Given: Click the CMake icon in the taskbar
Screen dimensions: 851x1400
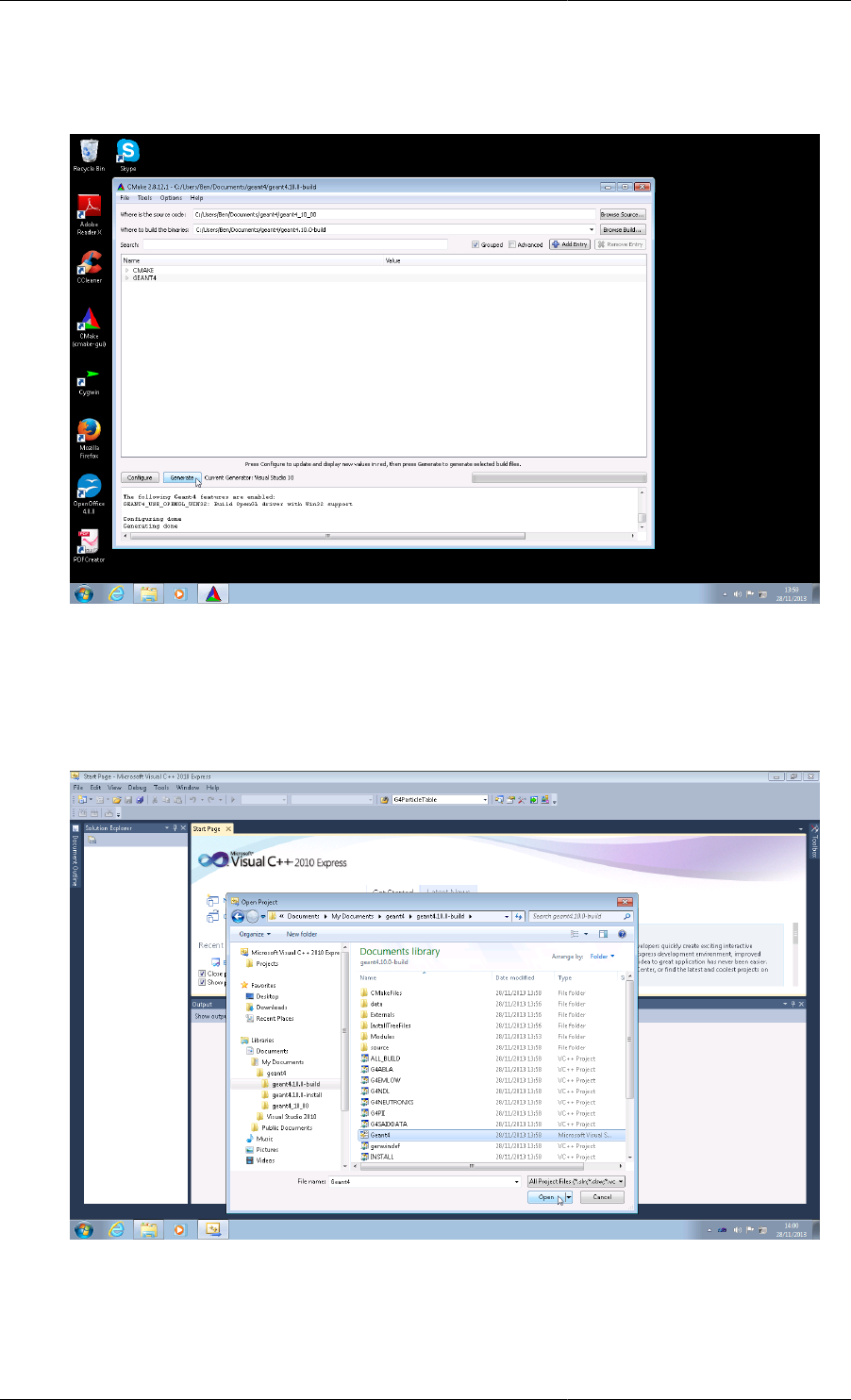Looking at the screenshot, I should [214, 594].
